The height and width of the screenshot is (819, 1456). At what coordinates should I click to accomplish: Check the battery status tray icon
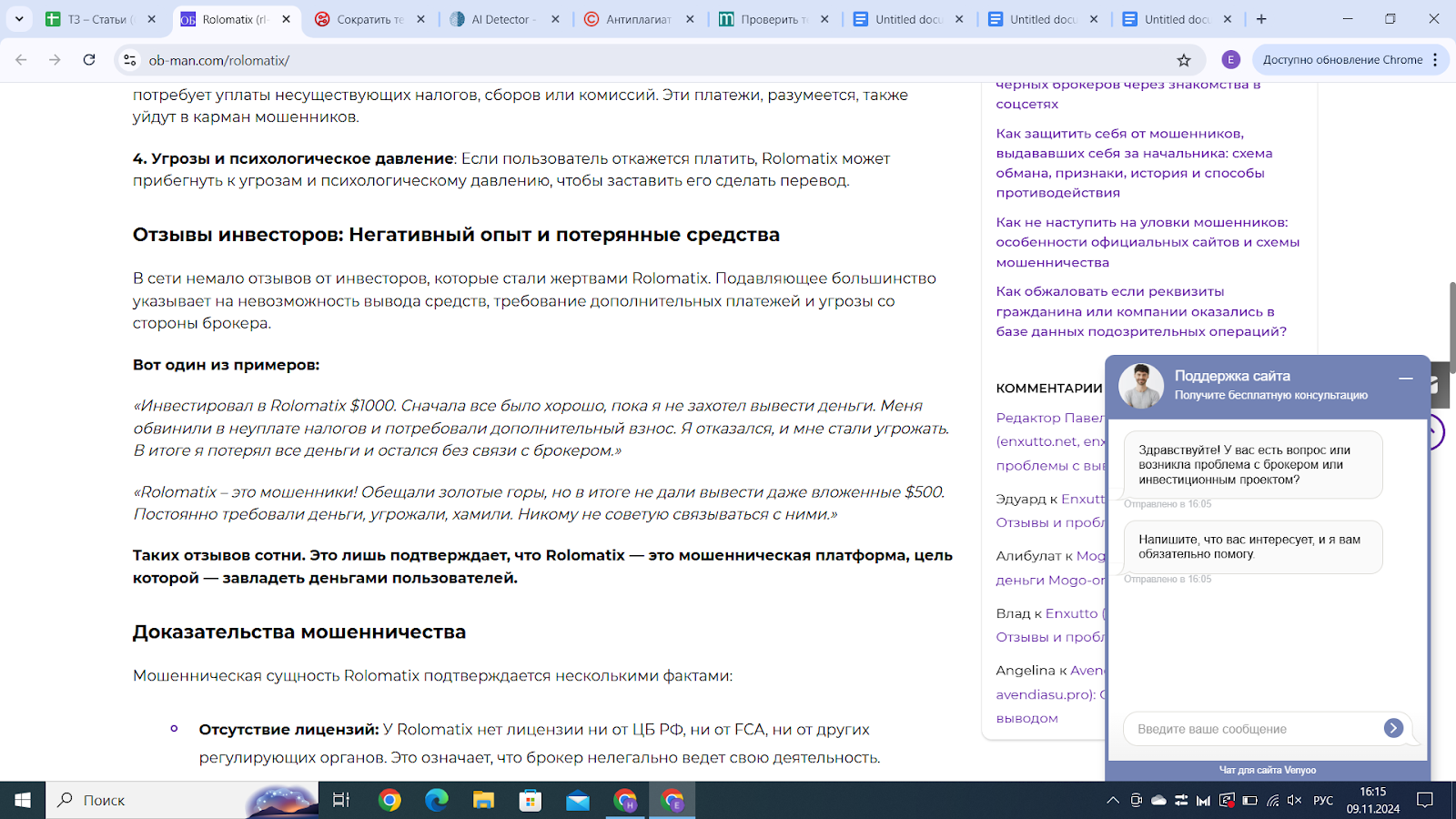pos(1249,801)
